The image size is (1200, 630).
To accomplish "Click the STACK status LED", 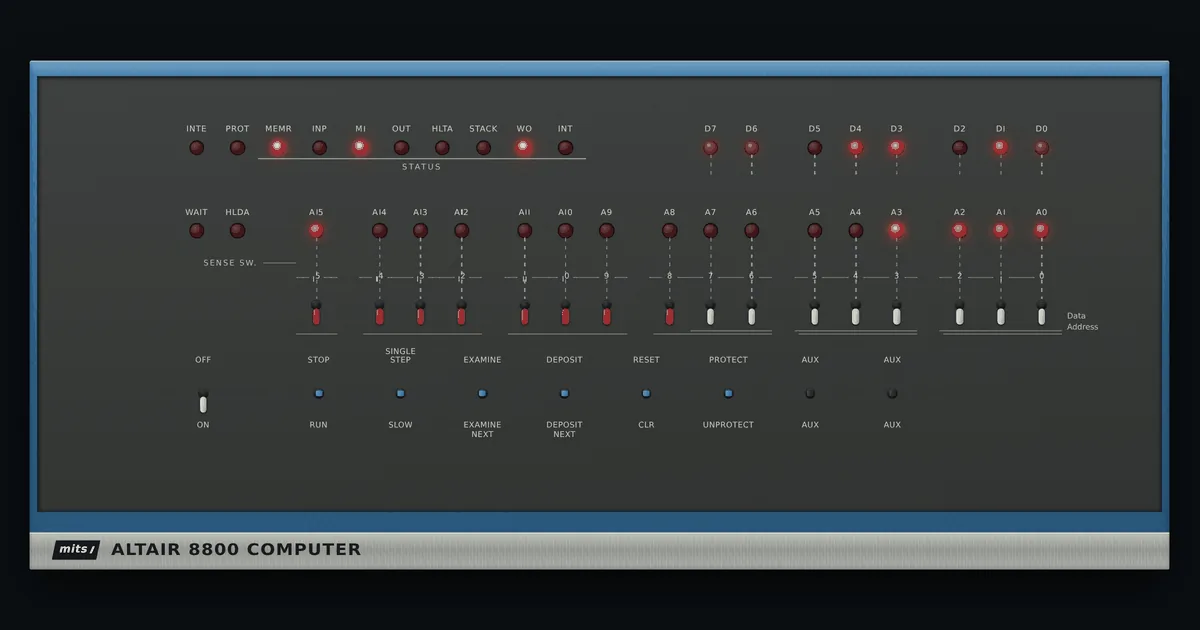I will (x=483, y=147).
